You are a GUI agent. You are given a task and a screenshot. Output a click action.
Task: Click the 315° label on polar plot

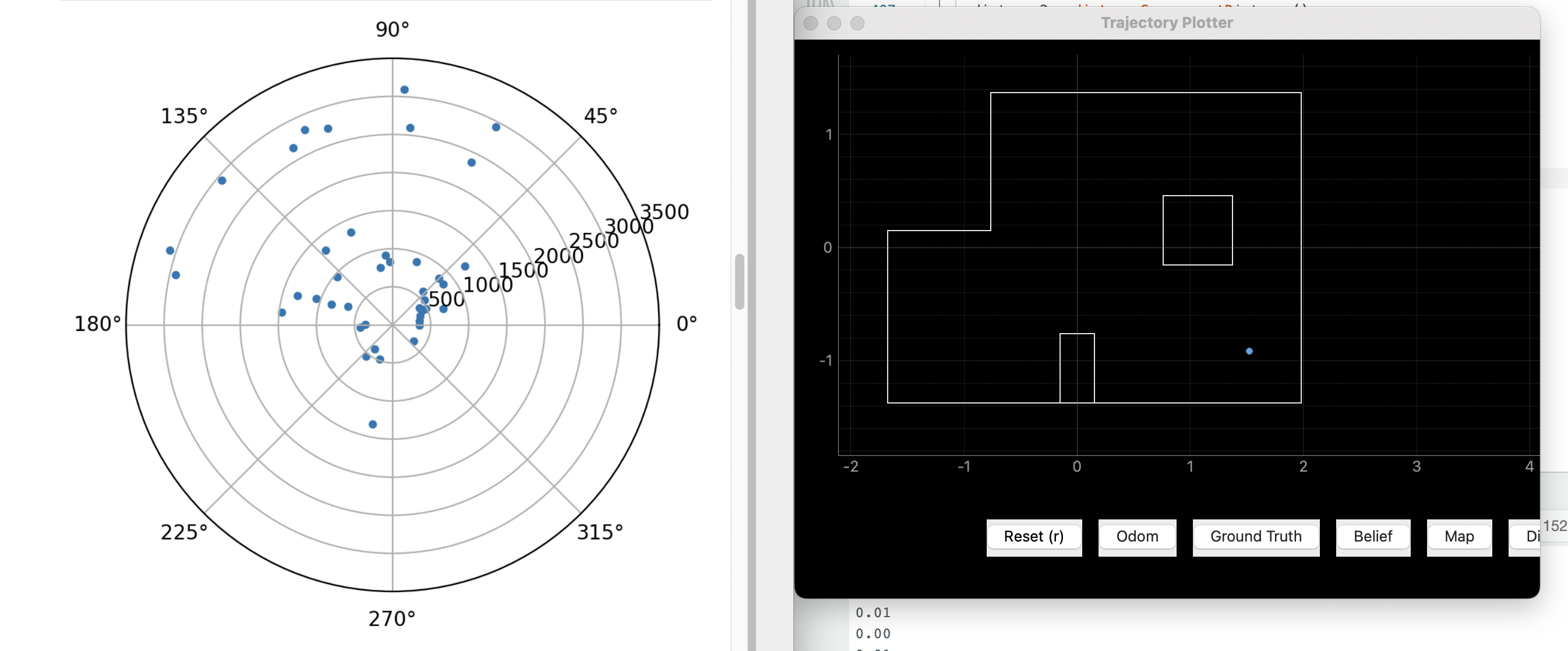(x=599, y=532)
